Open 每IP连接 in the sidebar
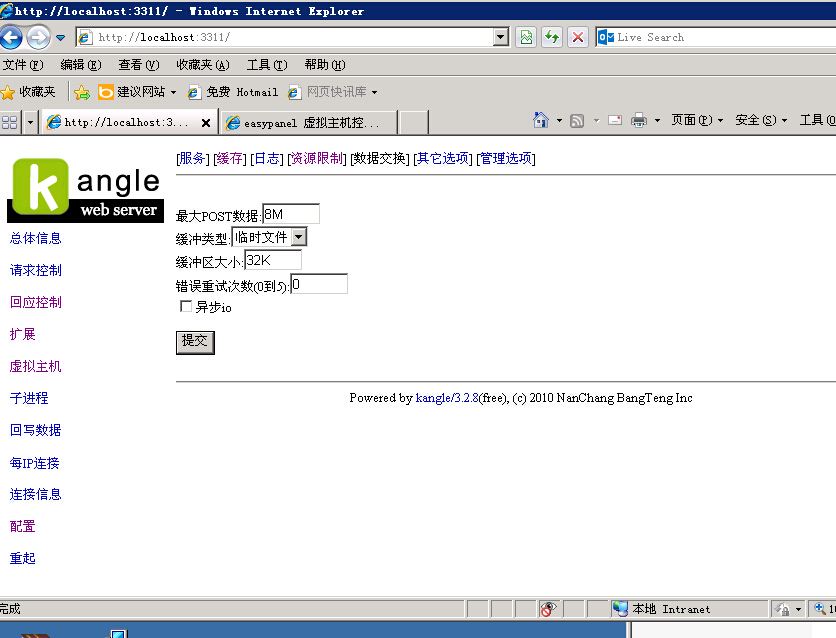The height and width of the screenshot is (638, 836). pyautogui.click(x=35, y=463)
